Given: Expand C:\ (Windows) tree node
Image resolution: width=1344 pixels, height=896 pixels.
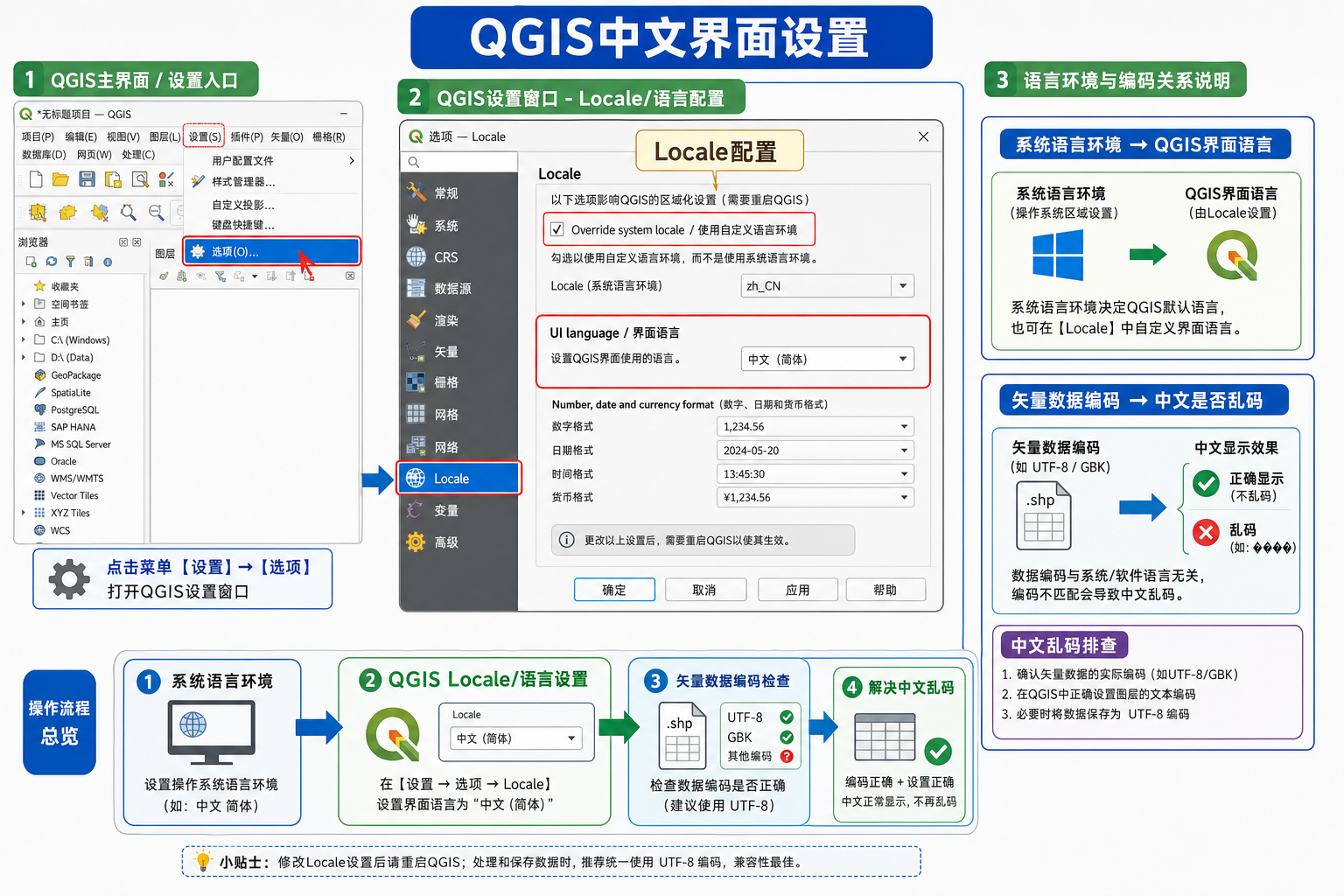Looking at the screenshot, I should tap(24, 339).
